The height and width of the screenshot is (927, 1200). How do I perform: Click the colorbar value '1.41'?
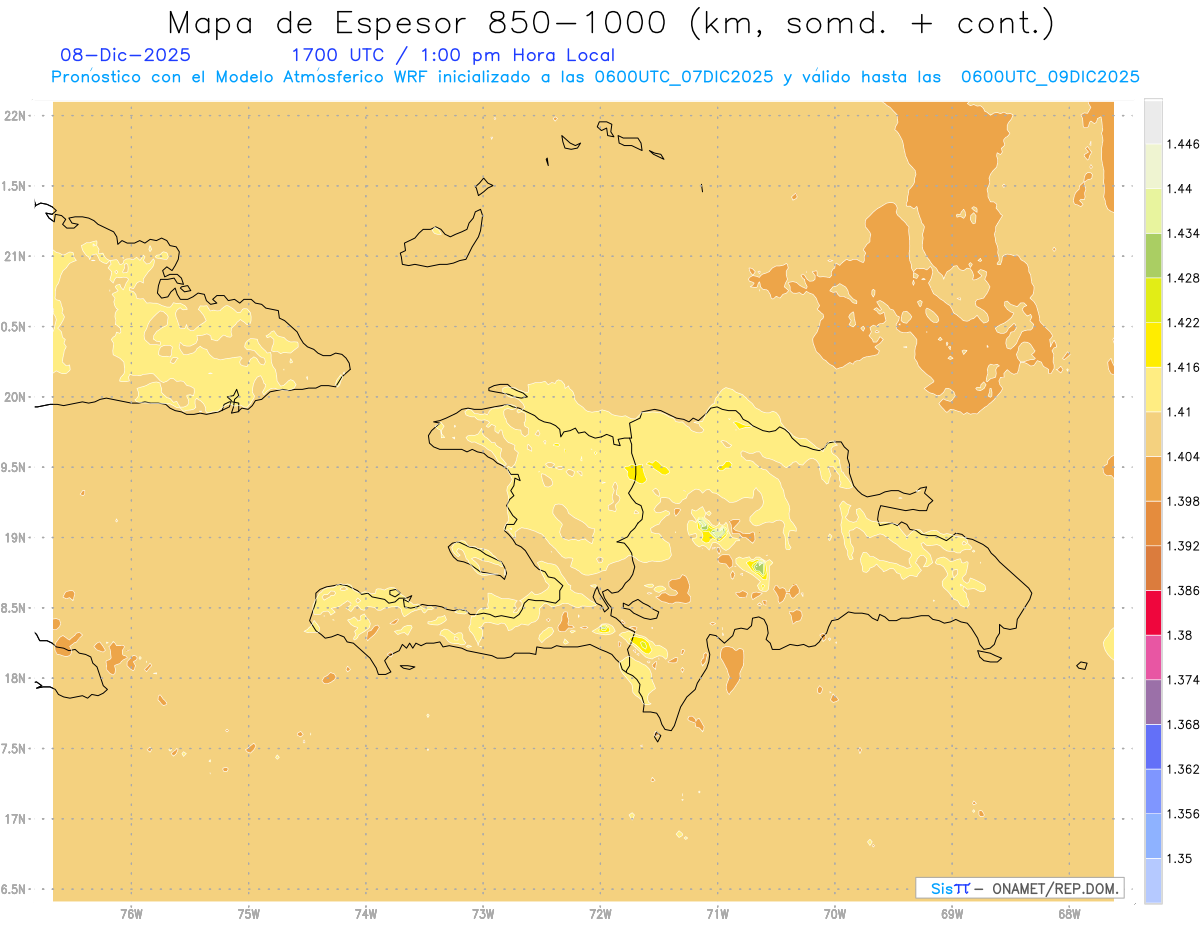click(x=1181, y=411)
